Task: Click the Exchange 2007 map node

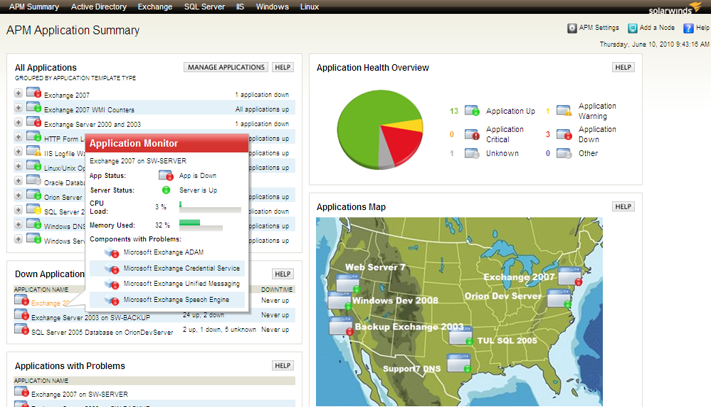Action: click(570, 276)
